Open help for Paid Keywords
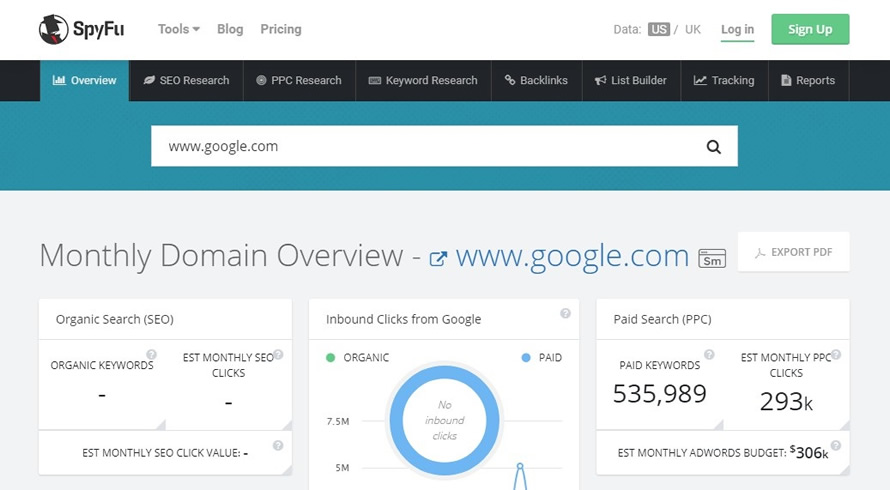Viewport: 890px width, 490px height. coord(709,354)
